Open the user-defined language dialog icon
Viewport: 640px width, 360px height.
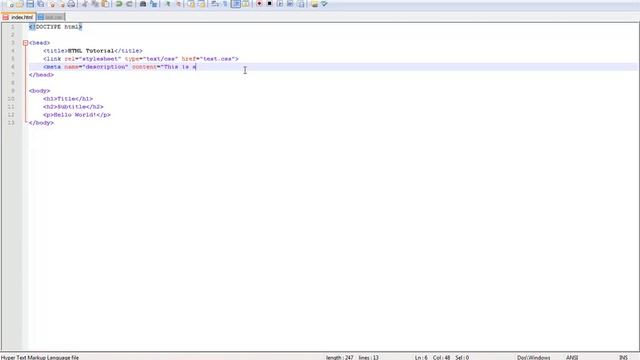click(x=246, y=4)
